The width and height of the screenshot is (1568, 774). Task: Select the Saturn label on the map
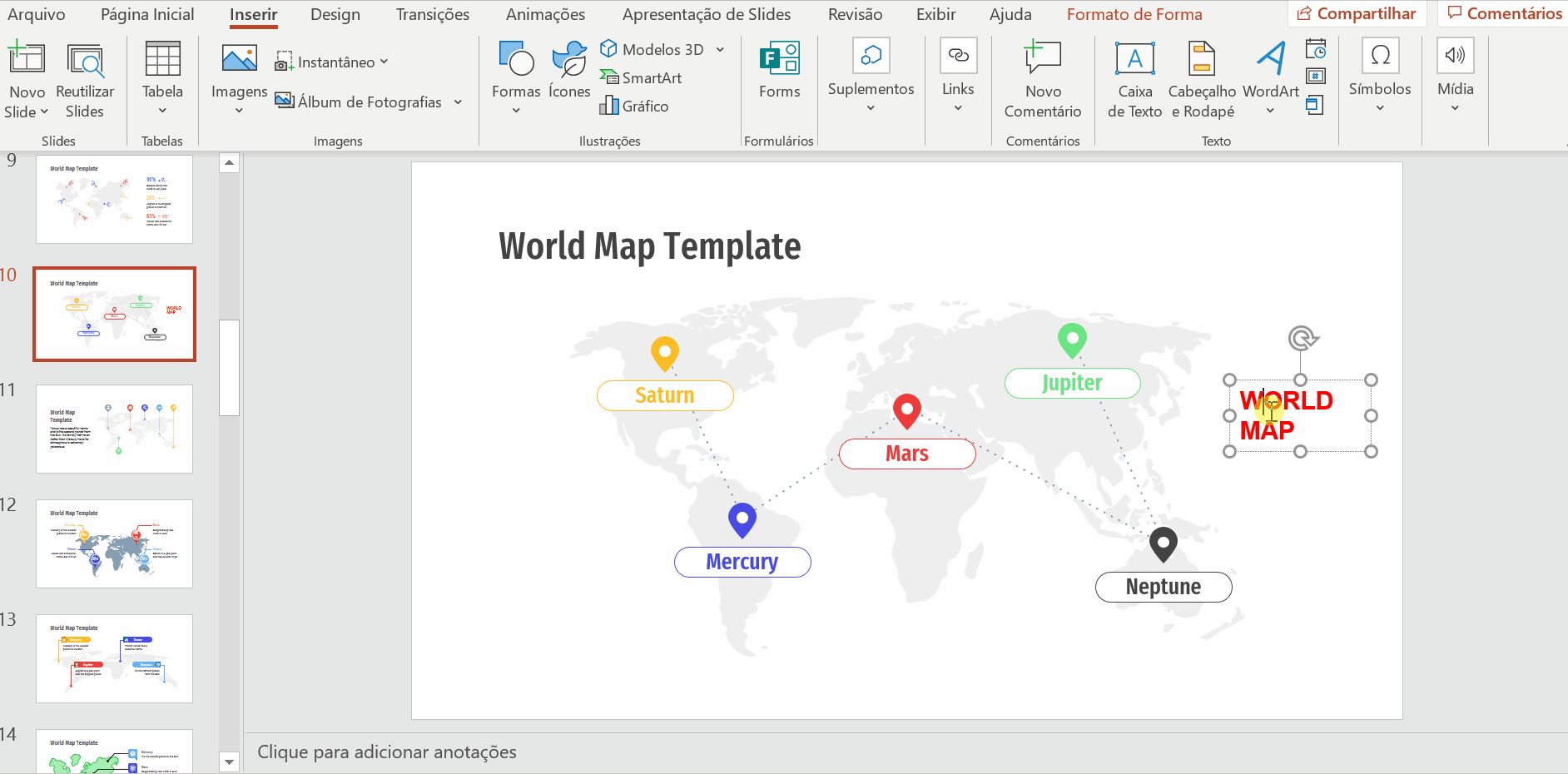665,395
